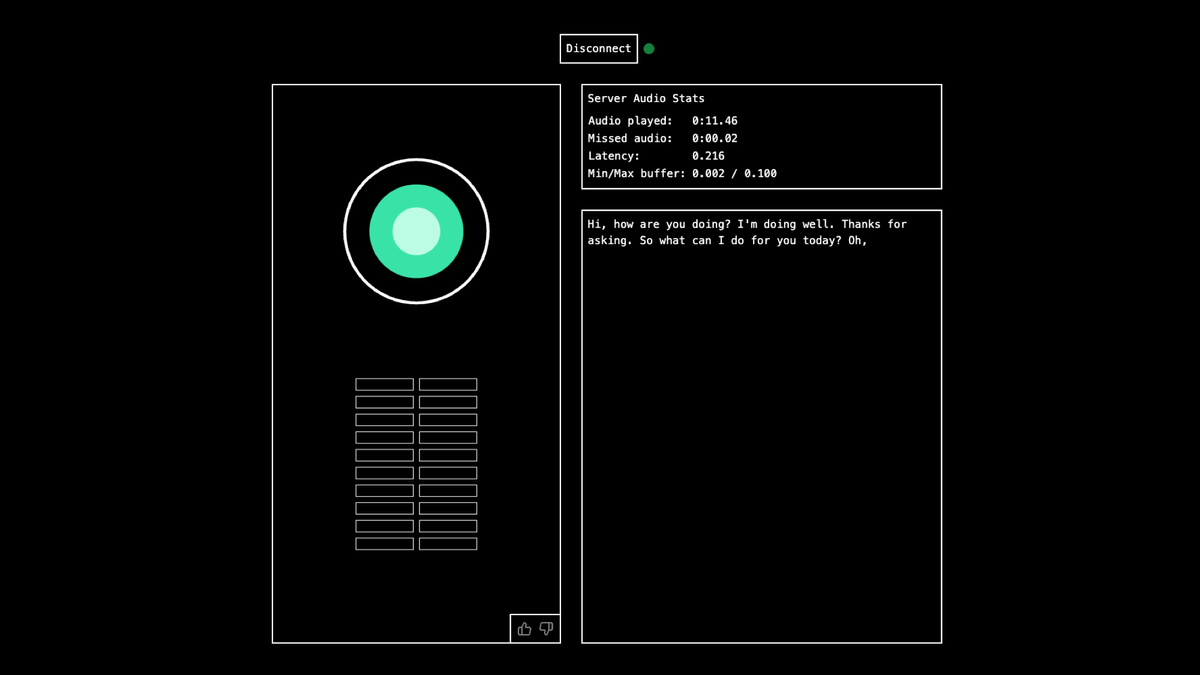Viewport: 1200px width, 675px height.
Task: Click the empty area of the transcript box
Action: pos(761,450)
